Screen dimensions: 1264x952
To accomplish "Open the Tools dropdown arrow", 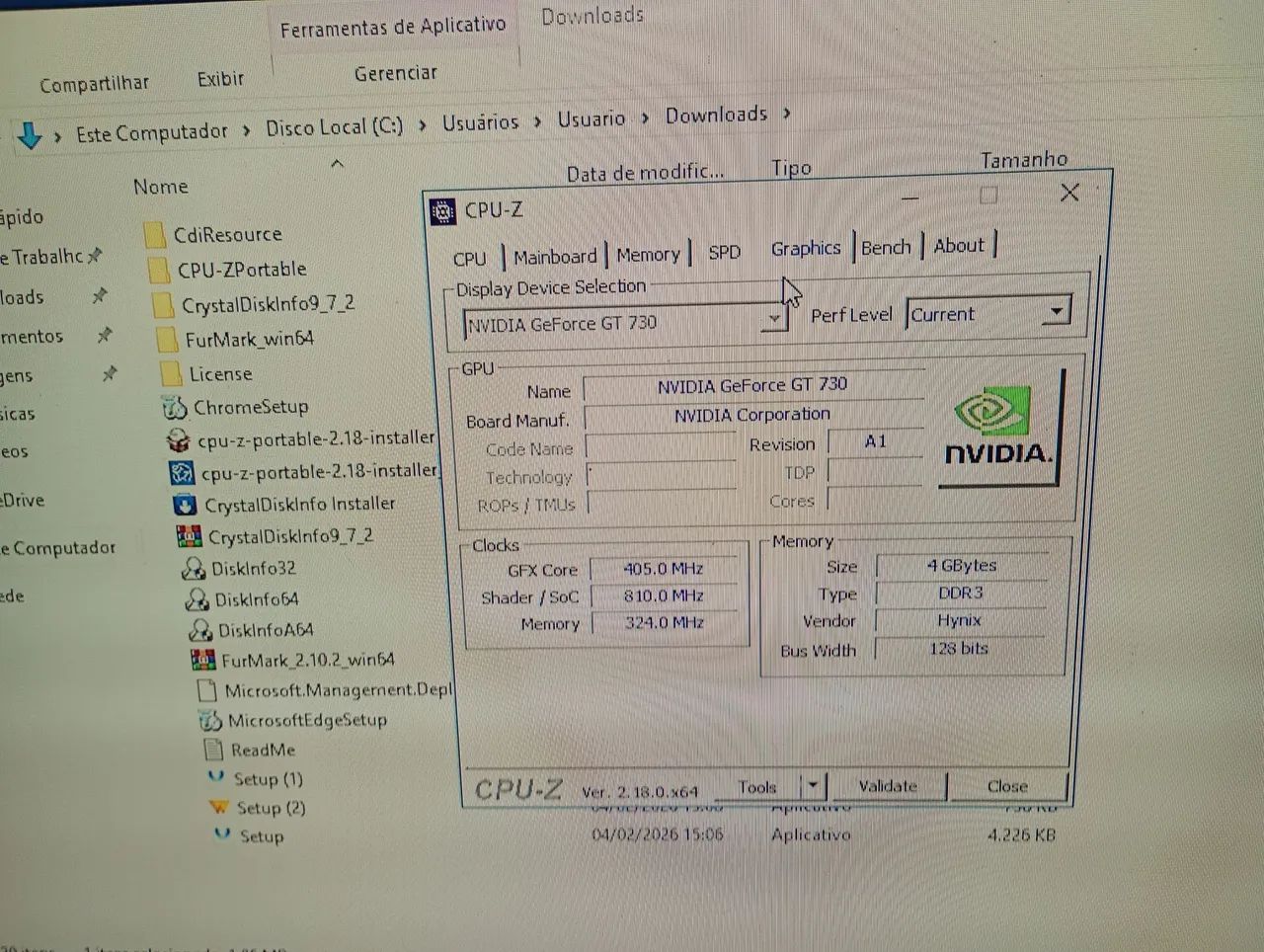I will 812,785.
